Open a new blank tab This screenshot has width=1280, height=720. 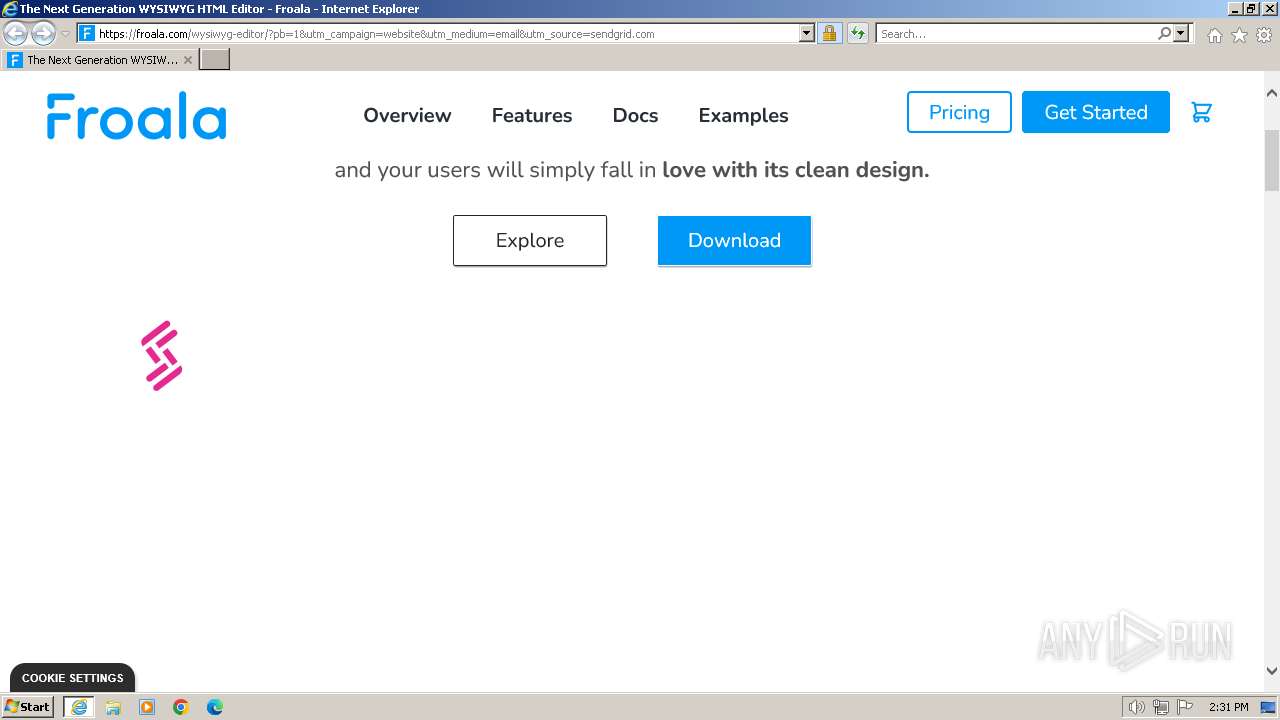coord(215,60)
